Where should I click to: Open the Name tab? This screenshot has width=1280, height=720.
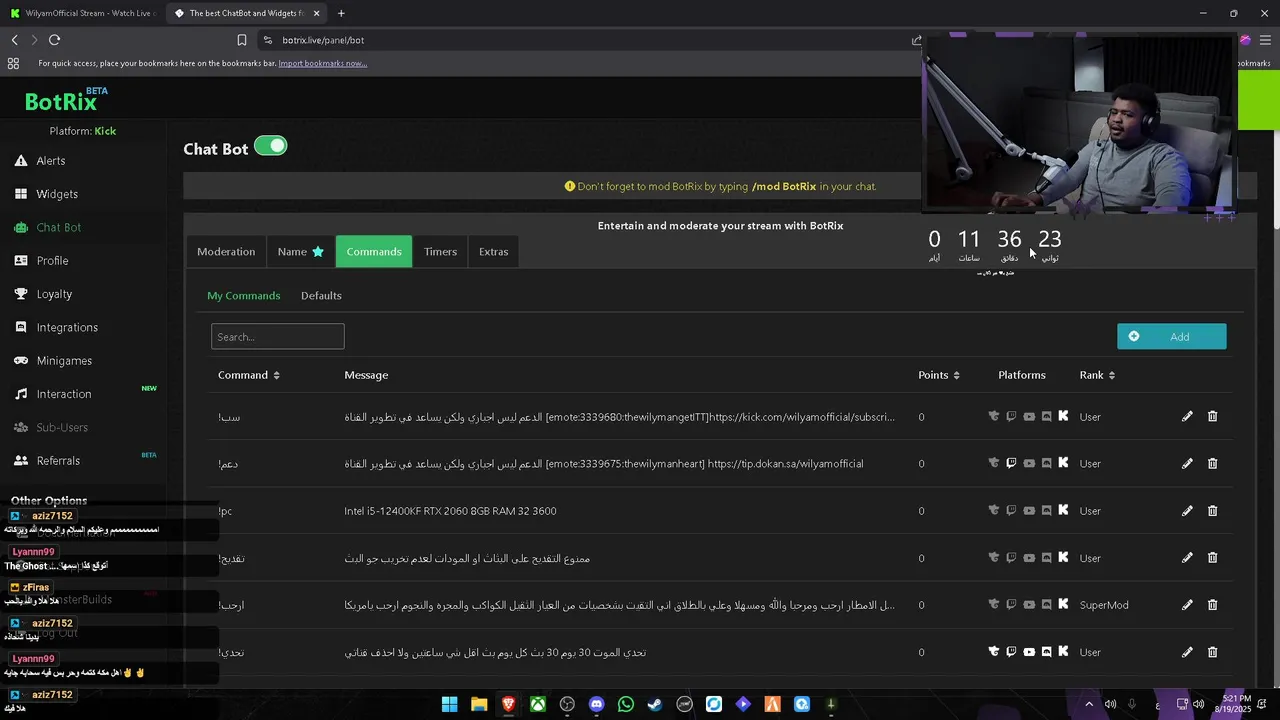tap(300, 252)
